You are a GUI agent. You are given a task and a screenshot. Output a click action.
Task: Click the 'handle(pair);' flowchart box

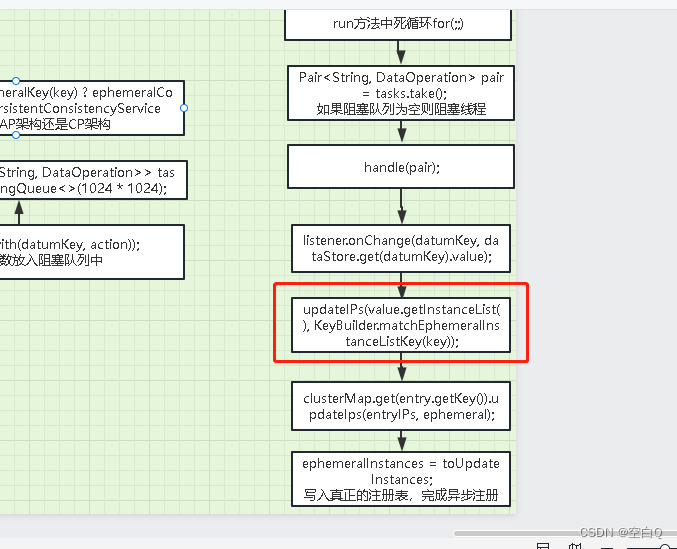pos(401,167)
